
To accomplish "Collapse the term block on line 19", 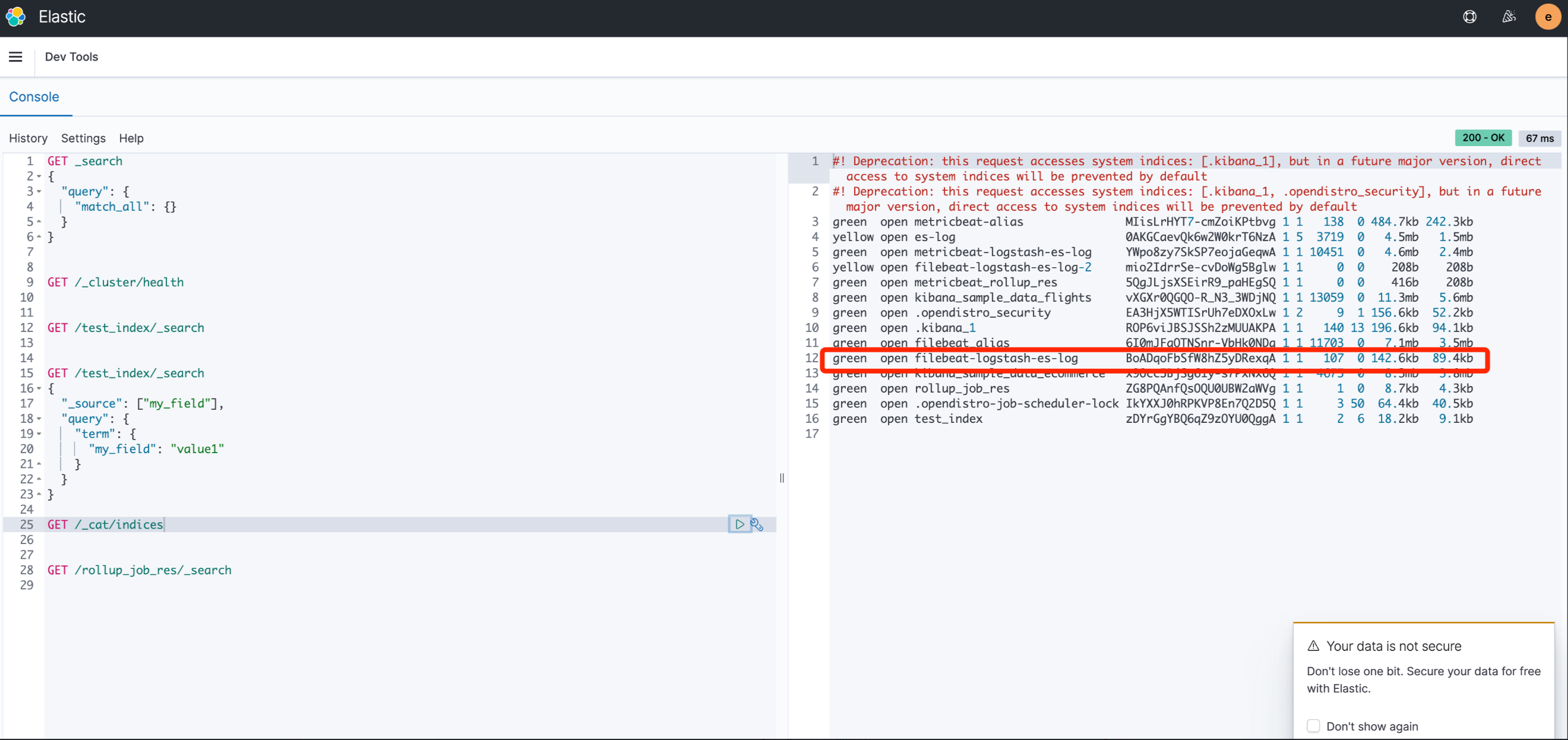I will (x=39, y=434).
